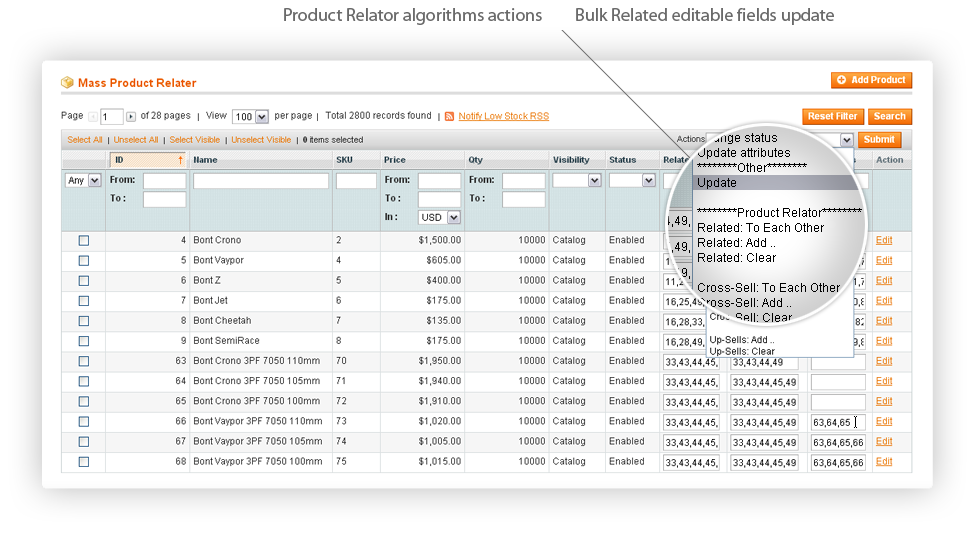Image resolution: width=971 pixels, height=539 pixels.
Task: Choose Related: Clear action
Action: [x=736, y=258]
